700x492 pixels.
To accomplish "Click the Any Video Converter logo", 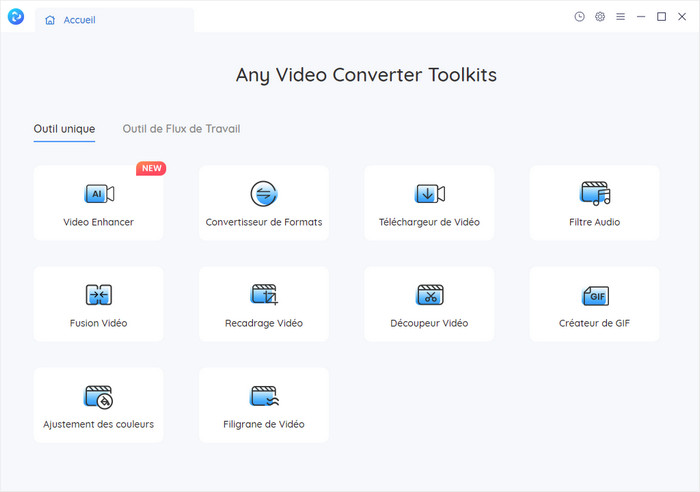I will (16, 17).
